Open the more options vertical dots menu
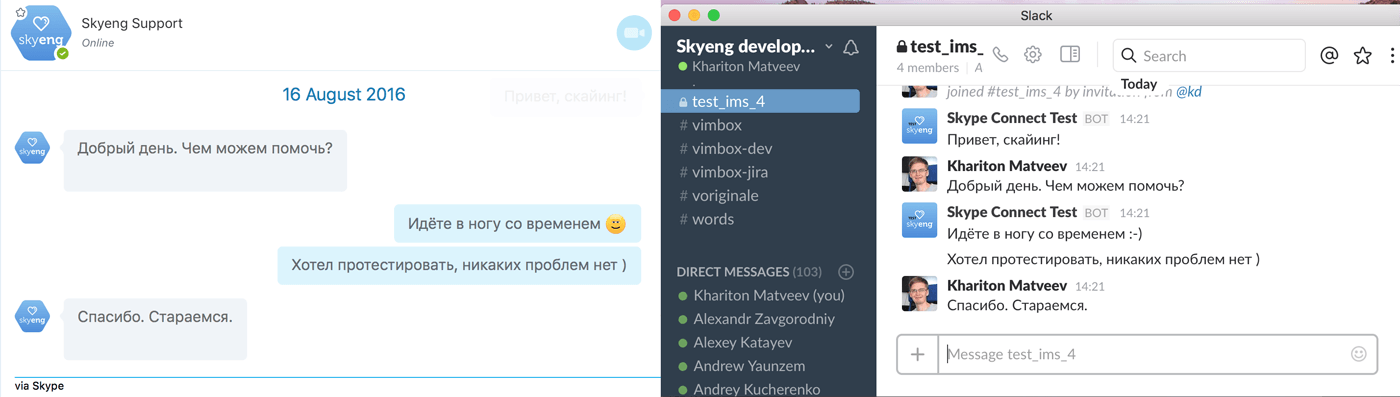Screen dimensions: 1400x397 (1393, 56)
